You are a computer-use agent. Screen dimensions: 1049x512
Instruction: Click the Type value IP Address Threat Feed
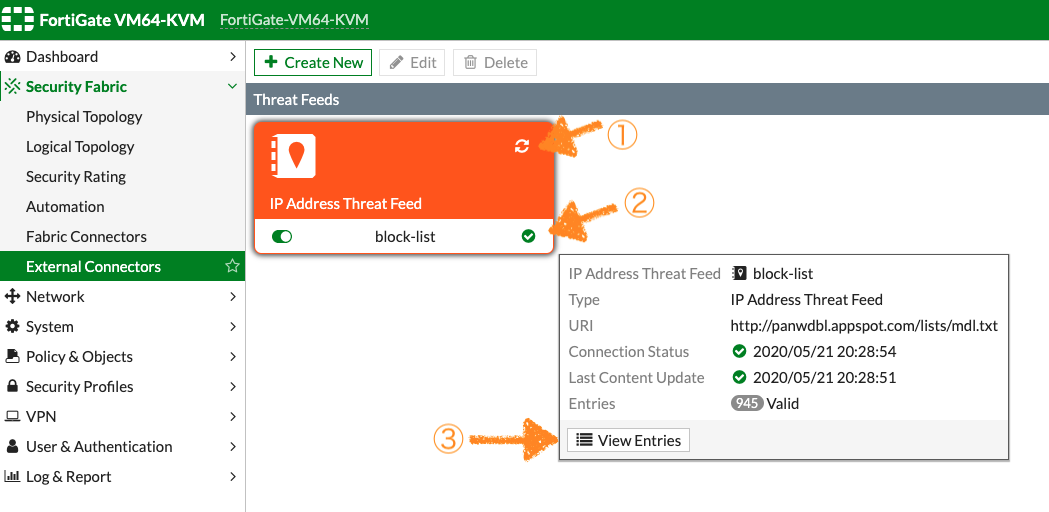pyautogui.click(x=807, y=300)
